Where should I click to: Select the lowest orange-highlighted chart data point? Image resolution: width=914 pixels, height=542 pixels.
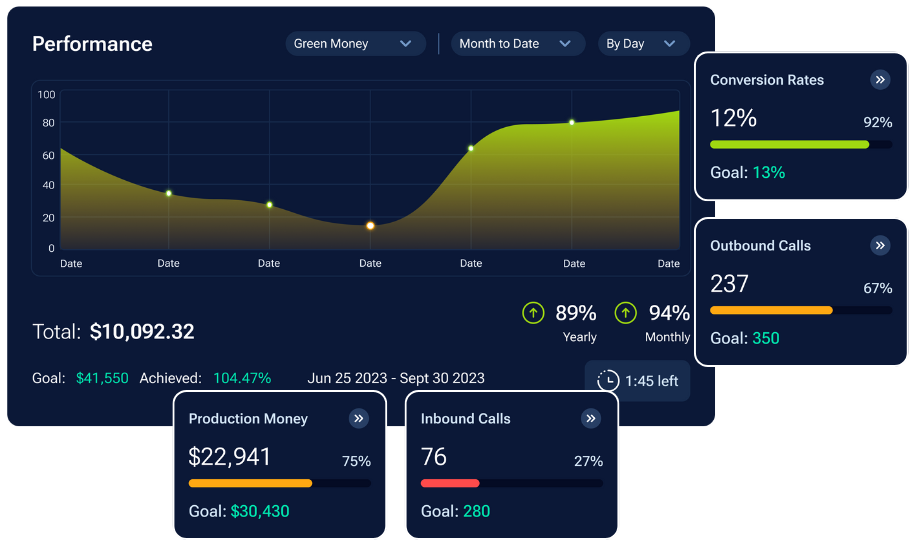pyautogui.click(x=370, y=226)
